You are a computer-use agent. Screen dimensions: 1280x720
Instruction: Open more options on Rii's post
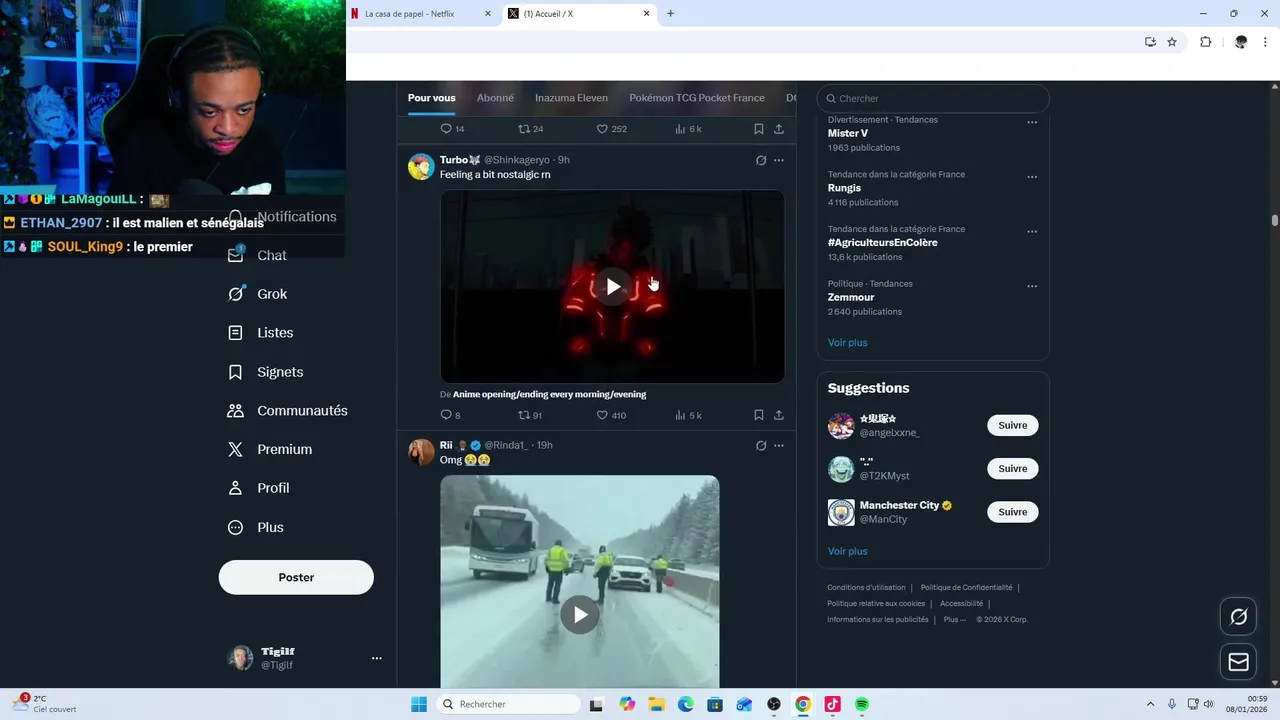click(779, 445)
